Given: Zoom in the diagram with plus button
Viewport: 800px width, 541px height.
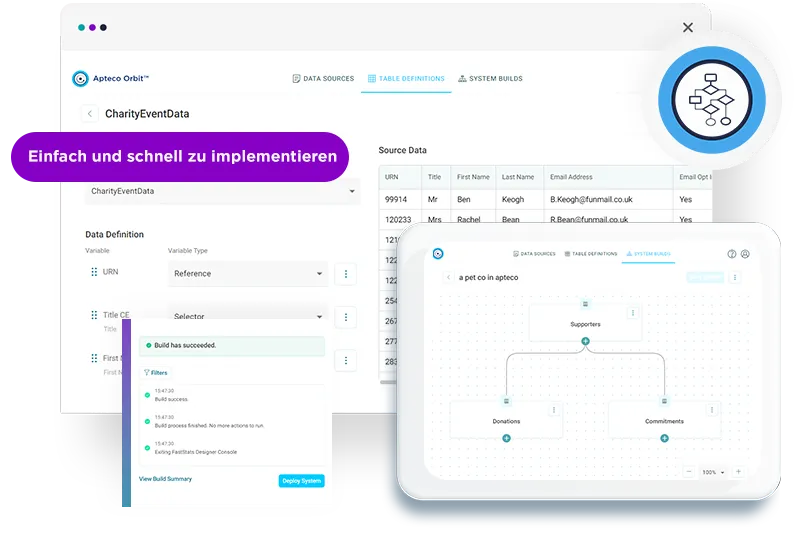Looking at the screenshot, I should click(x=738, y=472).
